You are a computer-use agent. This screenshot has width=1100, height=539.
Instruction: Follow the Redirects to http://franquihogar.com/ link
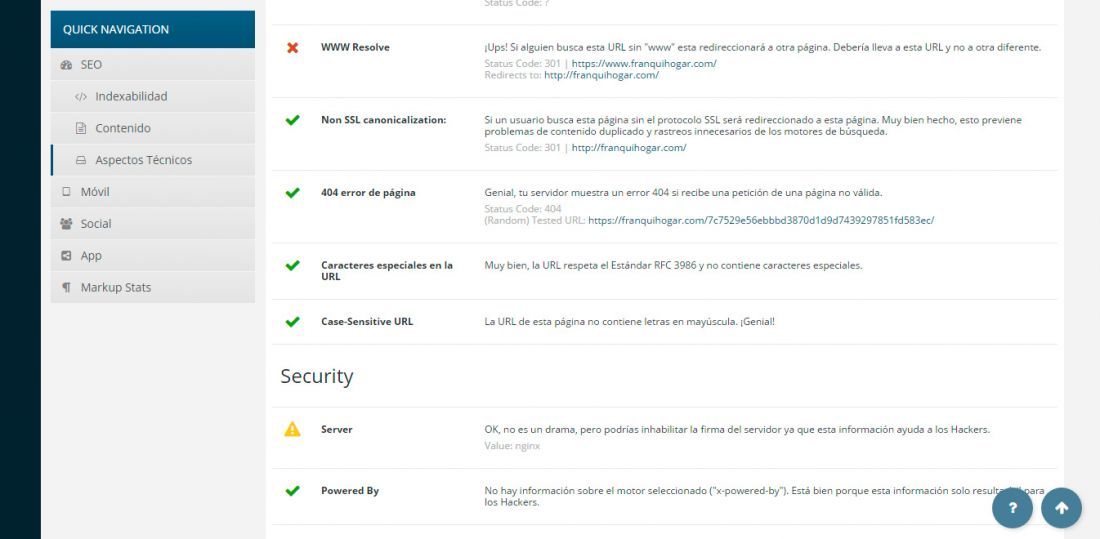coord(601,75)
